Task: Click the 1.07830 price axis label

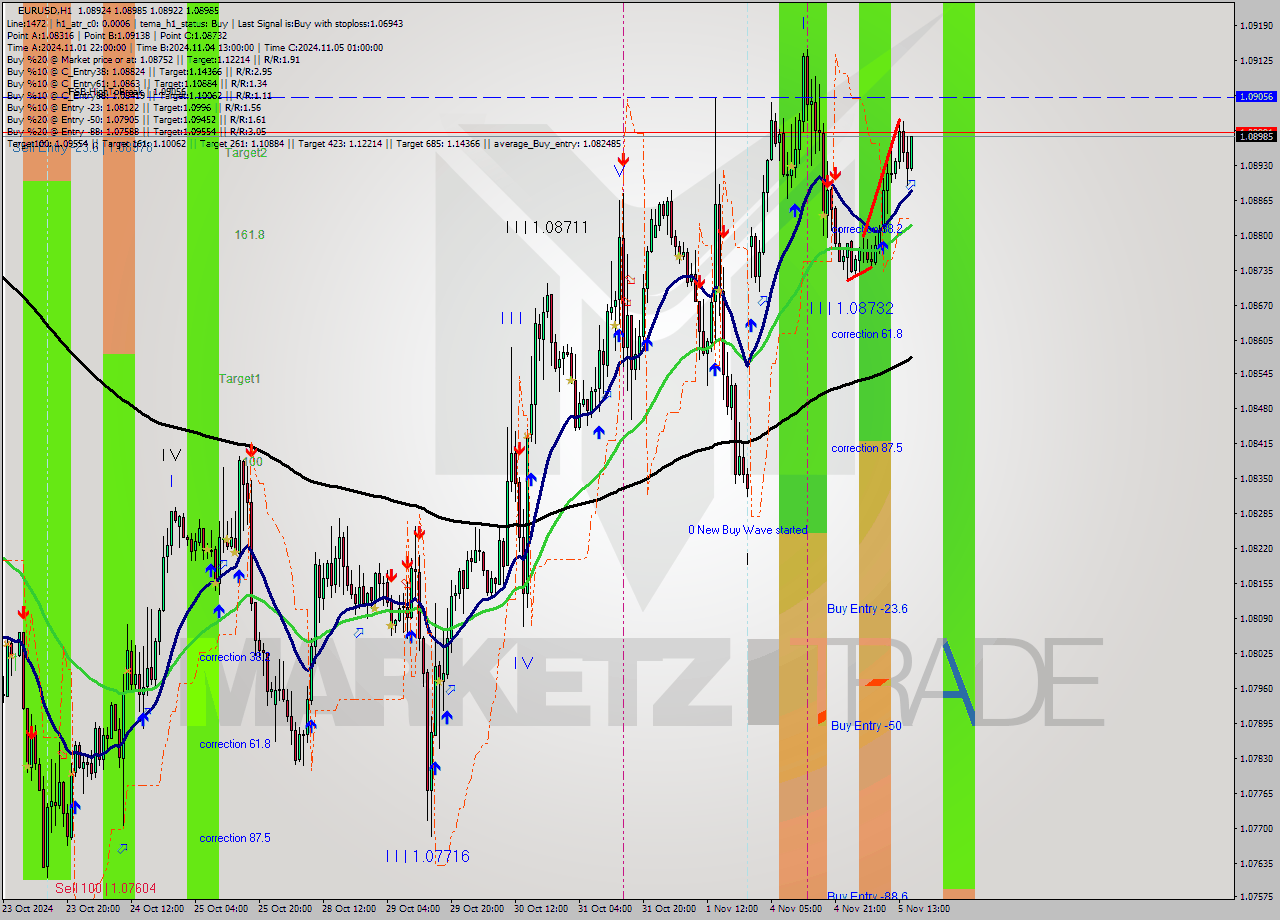Action: point(1256,758)
